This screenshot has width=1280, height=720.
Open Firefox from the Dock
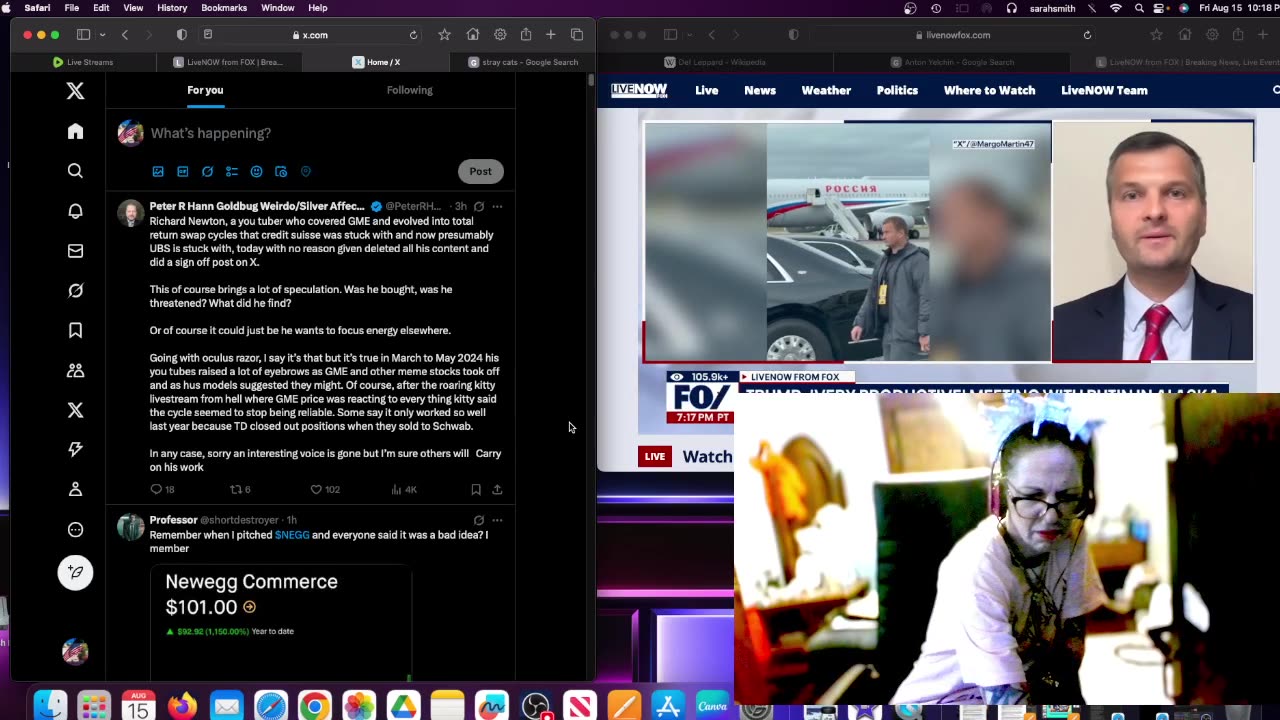pyautogui.click(x=182, y=706)
